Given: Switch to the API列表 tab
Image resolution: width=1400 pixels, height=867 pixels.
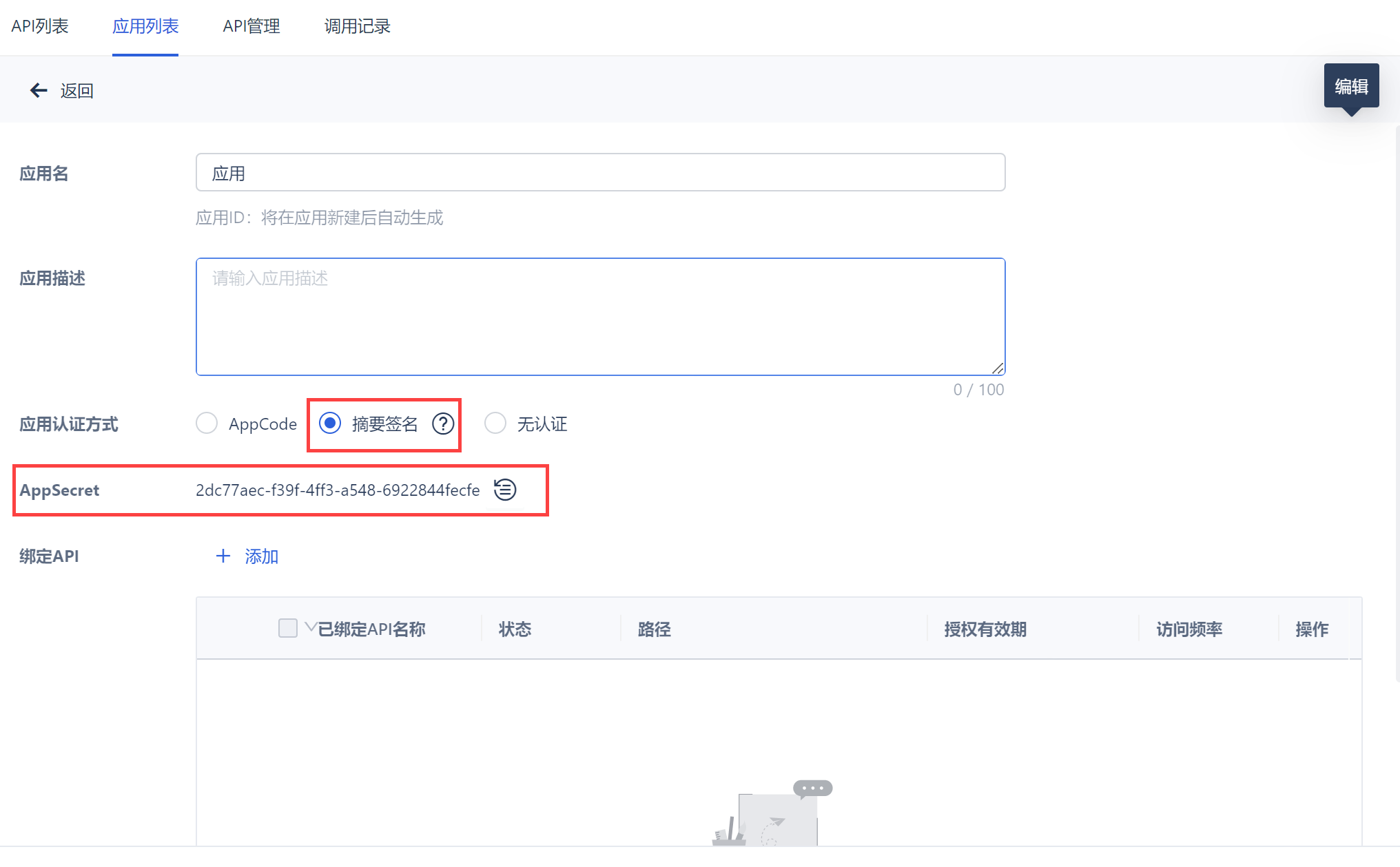Looking at the screenshot, I should coord(40,26).
